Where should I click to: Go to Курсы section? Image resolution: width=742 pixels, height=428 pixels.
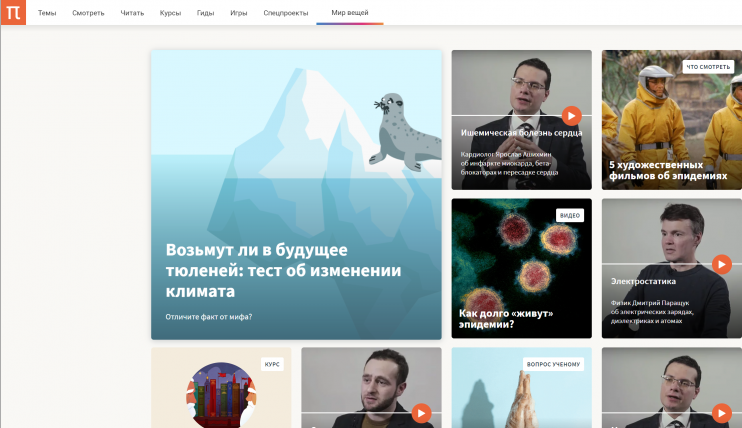tap(170, 13)
